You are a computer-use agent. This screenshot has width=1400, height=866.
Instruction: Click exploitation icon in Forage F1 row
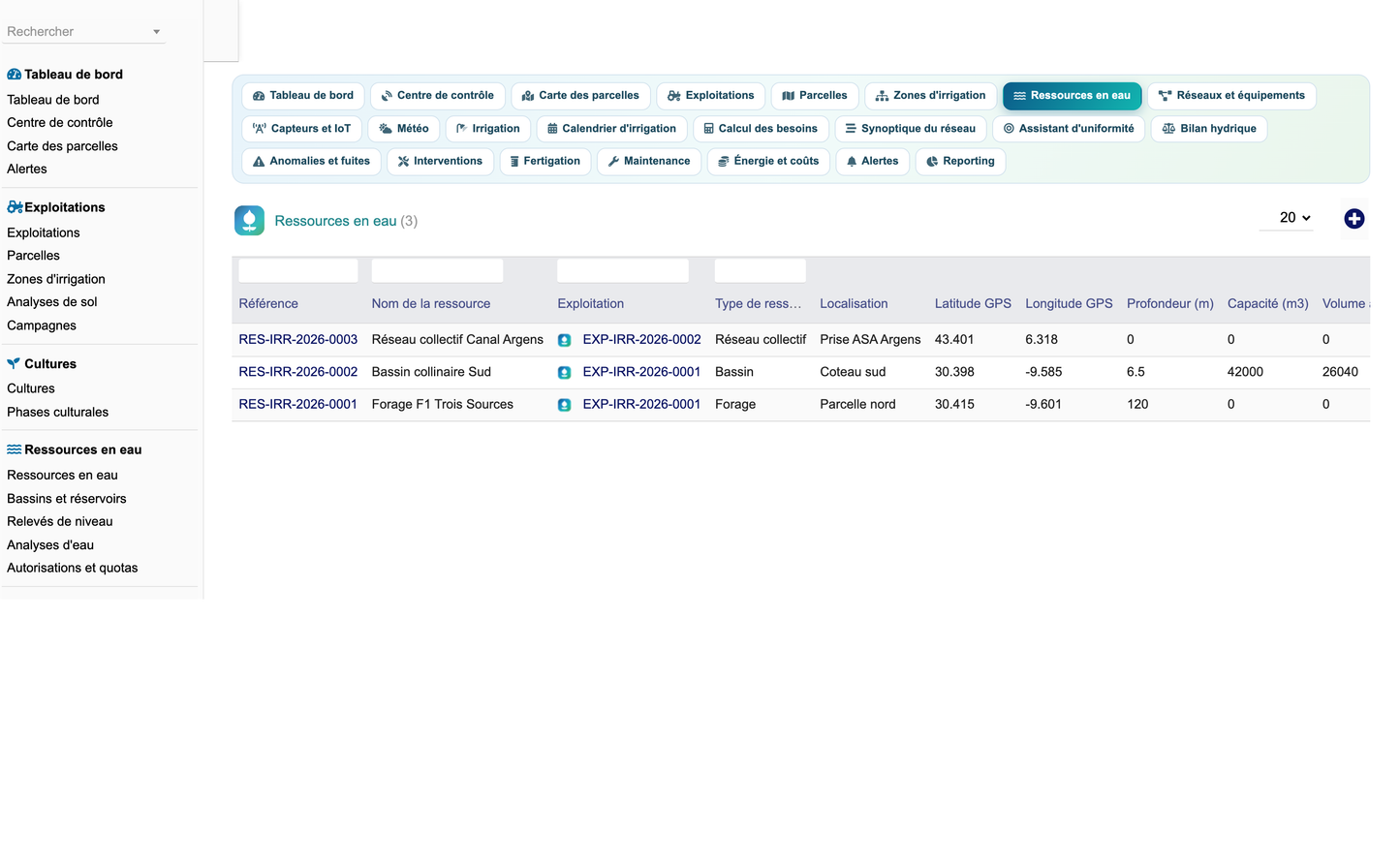pos(564,405)
